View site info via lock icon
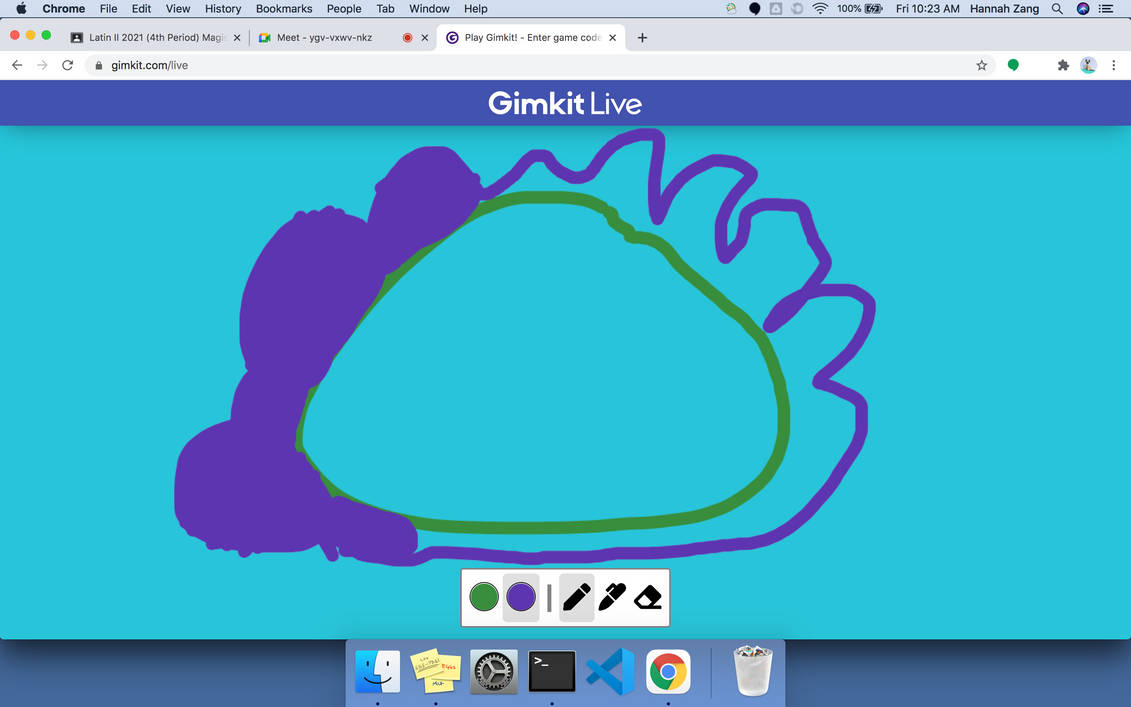This screenshot has height=707, width=1131. (99, 65)
